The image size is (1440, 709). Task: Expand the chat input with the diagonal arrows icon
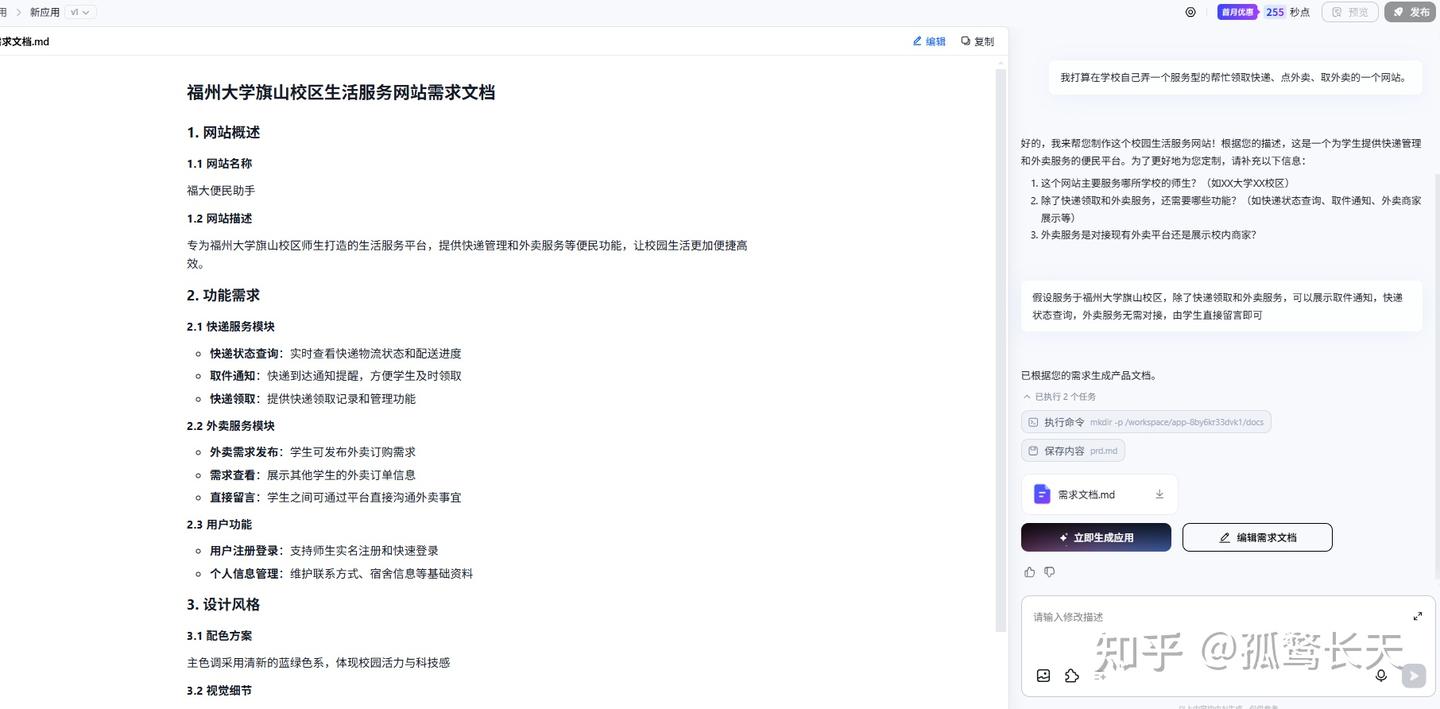tap(1417, 615)
